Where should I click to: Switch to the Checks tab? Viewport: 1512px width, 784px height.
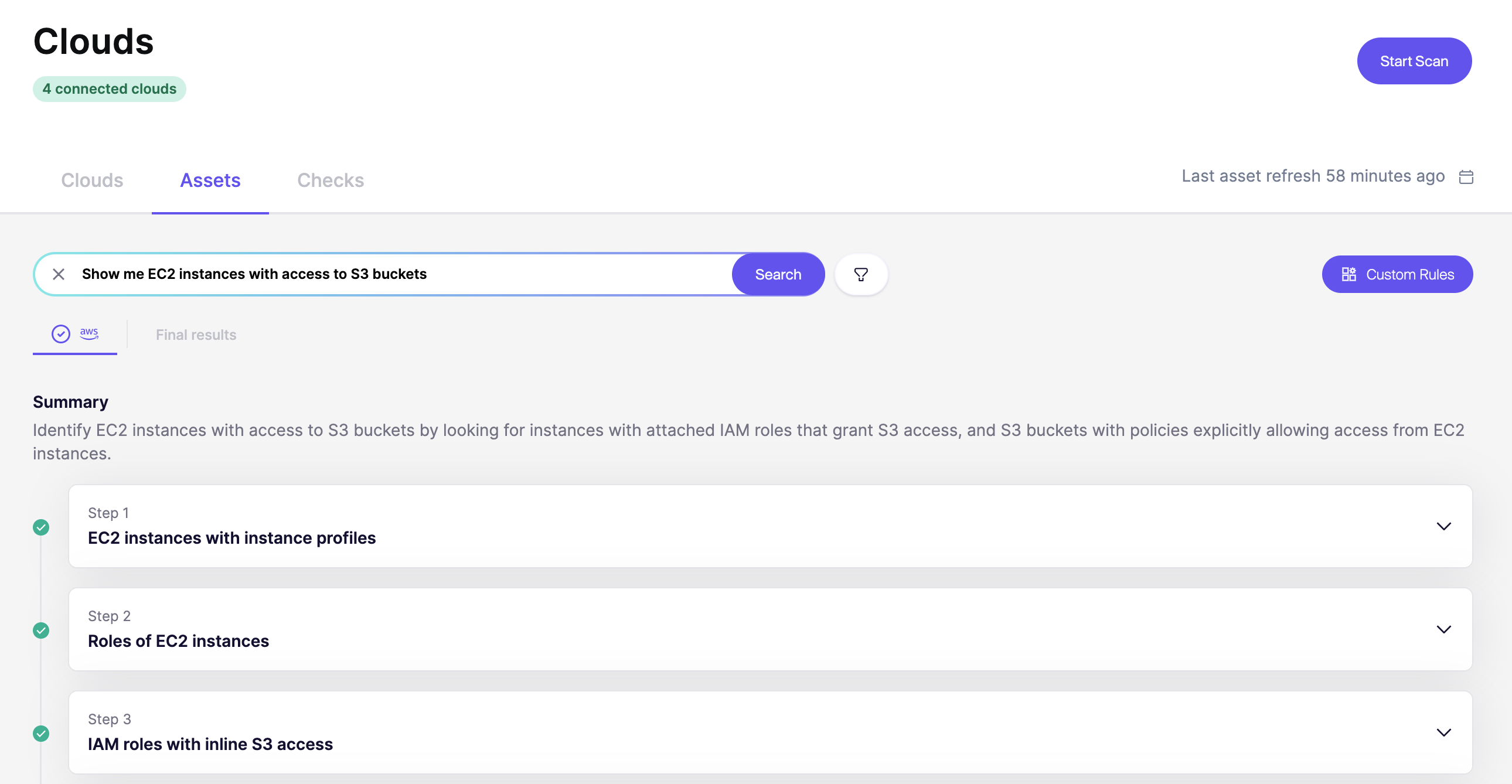pyautogui.click(x=331, y=180)
